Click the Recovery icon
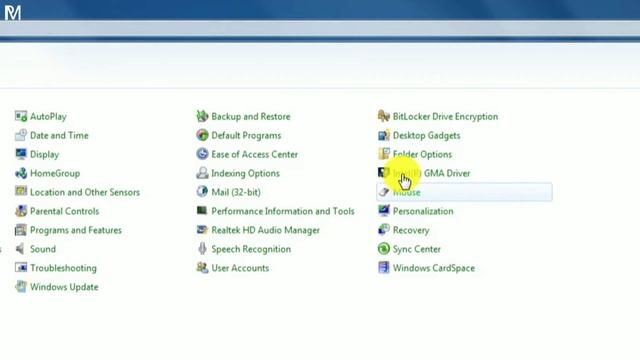Screen dimensions: 640x360 click(x=384, y=230)
